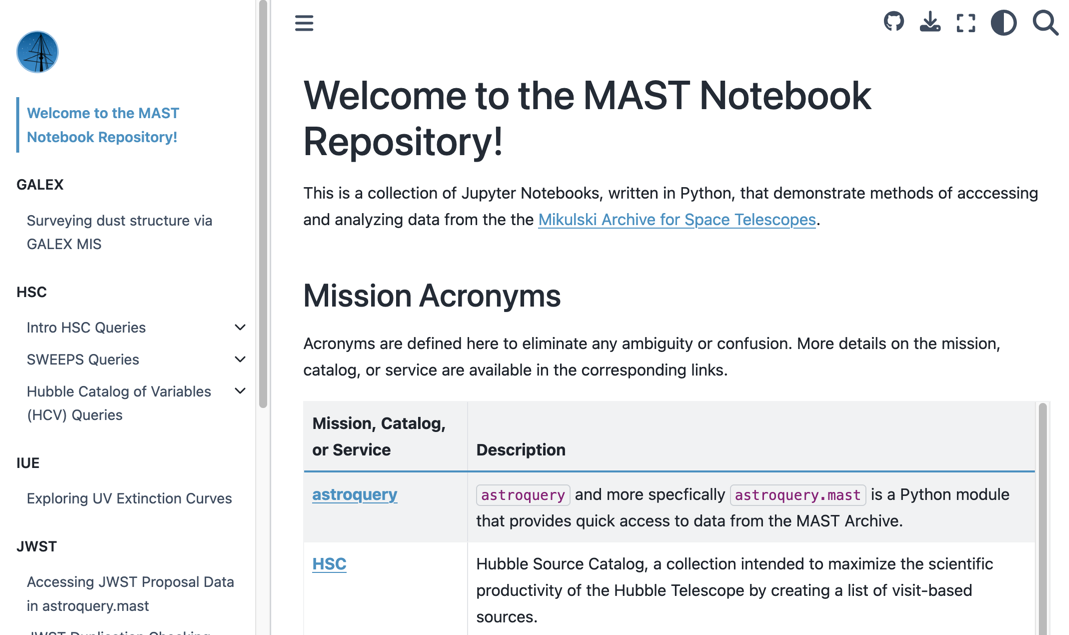
Task: Click the Description column header
Action: (x=521, y=450)
